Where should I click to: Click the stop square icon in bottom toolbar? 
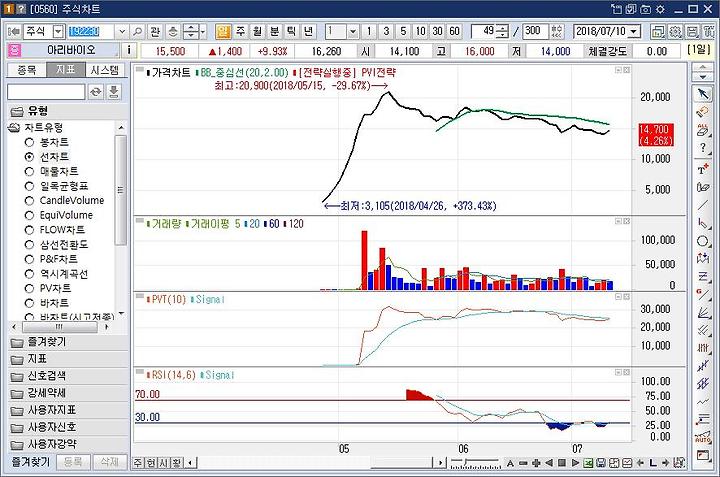coord(561,463)
